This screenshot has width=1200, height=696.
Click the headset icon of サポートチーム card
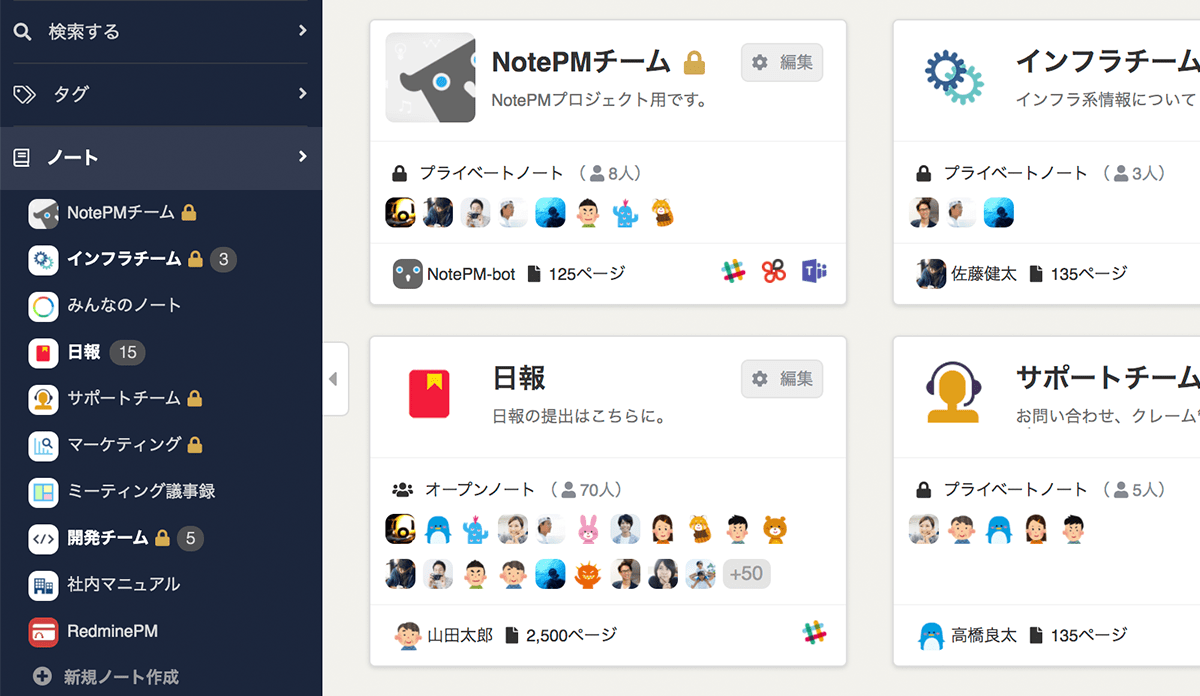point(953,392)
